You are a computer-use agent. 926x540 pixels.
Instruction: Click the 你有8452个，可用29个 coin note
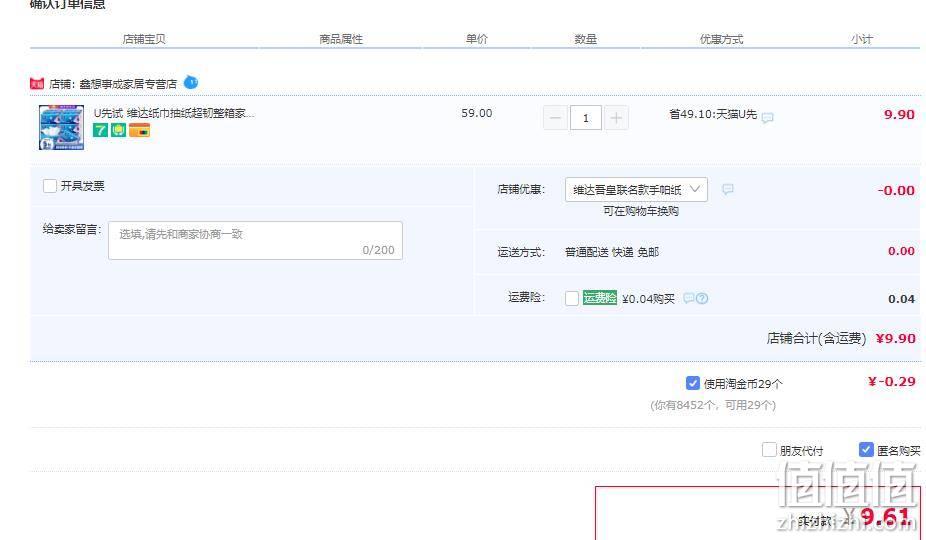pos(713,405)
